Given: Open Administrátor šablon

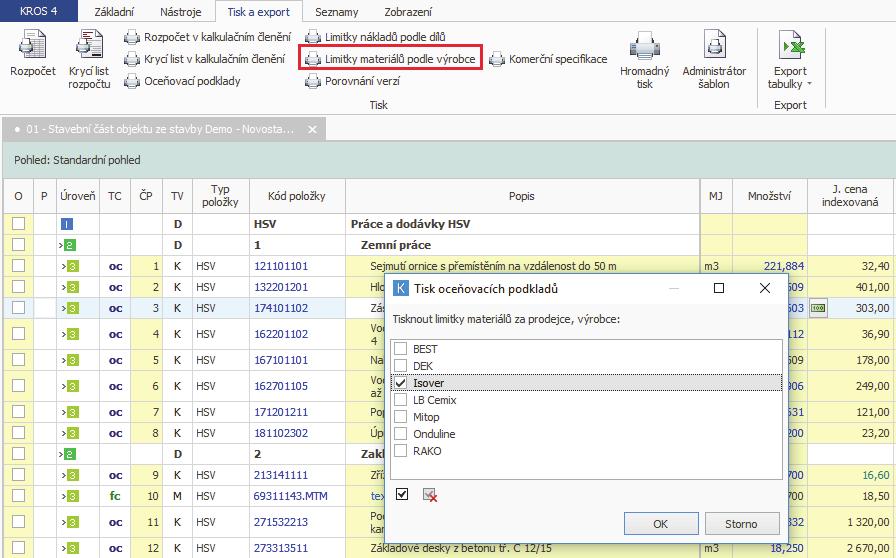Looking at the screenshot, I should [714, 60].
